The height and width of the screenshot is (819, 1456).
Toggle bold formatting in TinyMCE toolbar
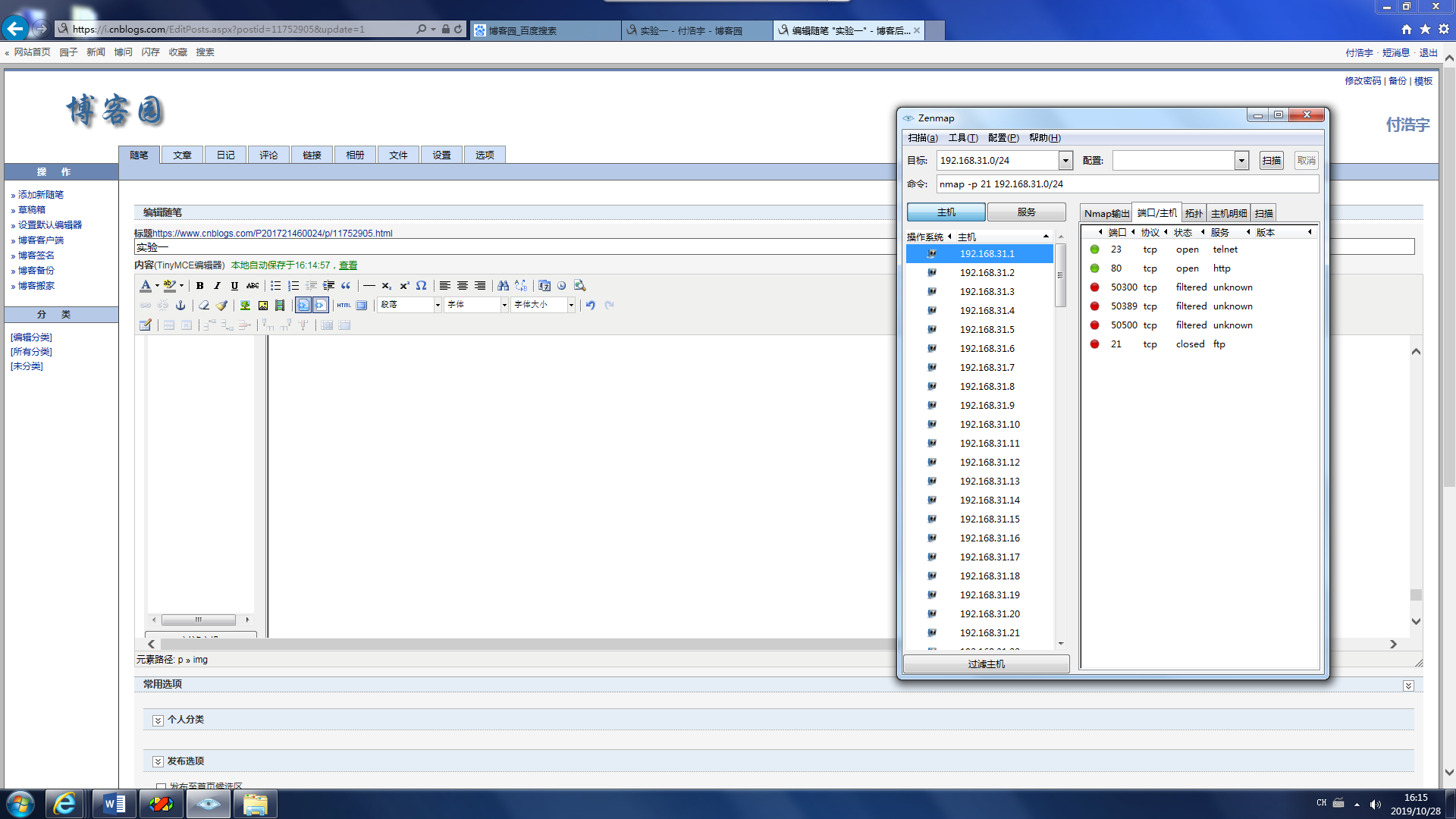point(199,286)
